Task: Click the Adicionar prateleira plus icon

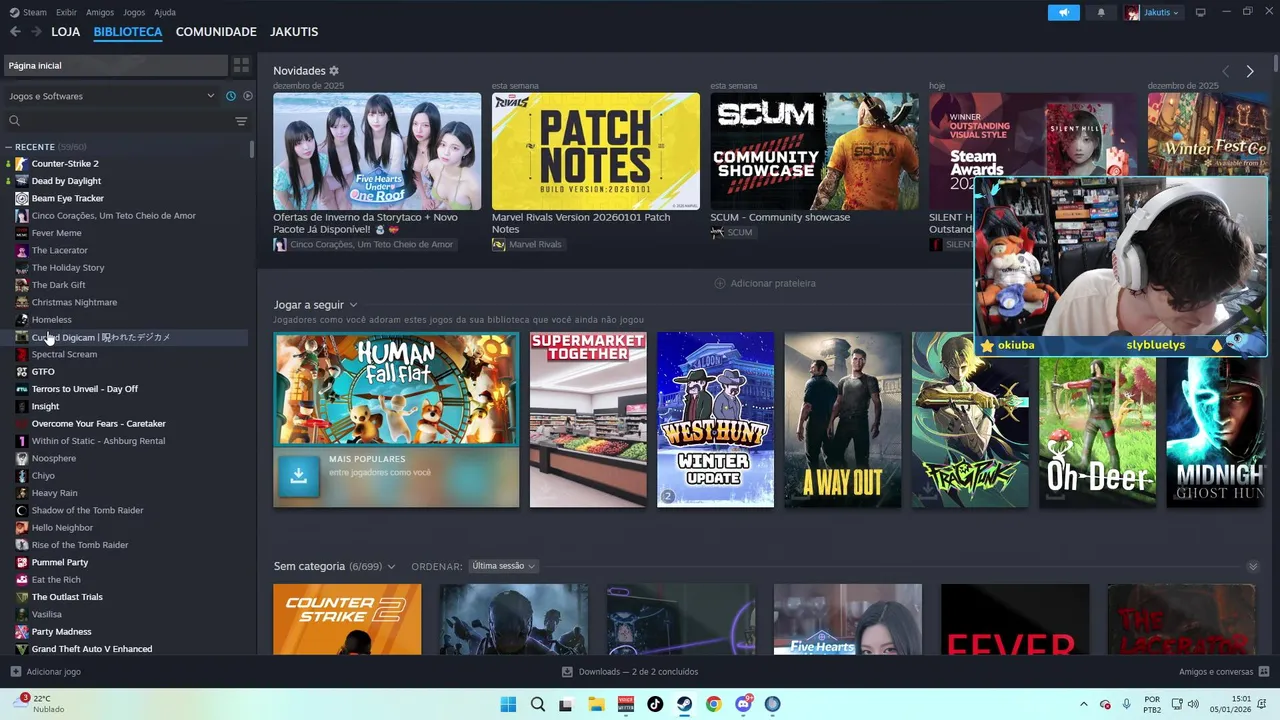Action: coord(720,283)
